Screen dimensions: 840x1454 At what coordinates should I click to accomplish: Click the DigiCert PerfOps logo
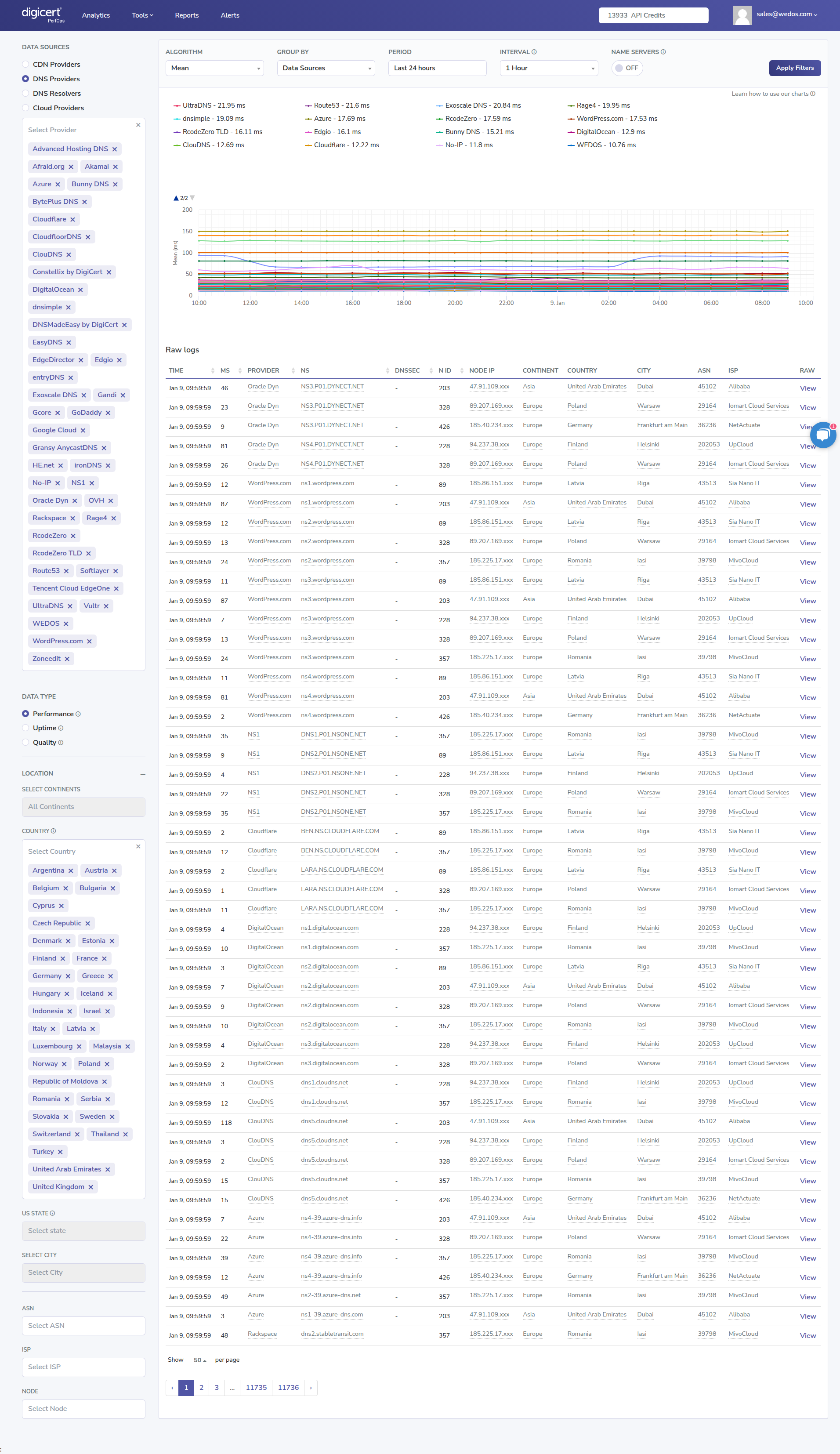[x=43, y=15]
